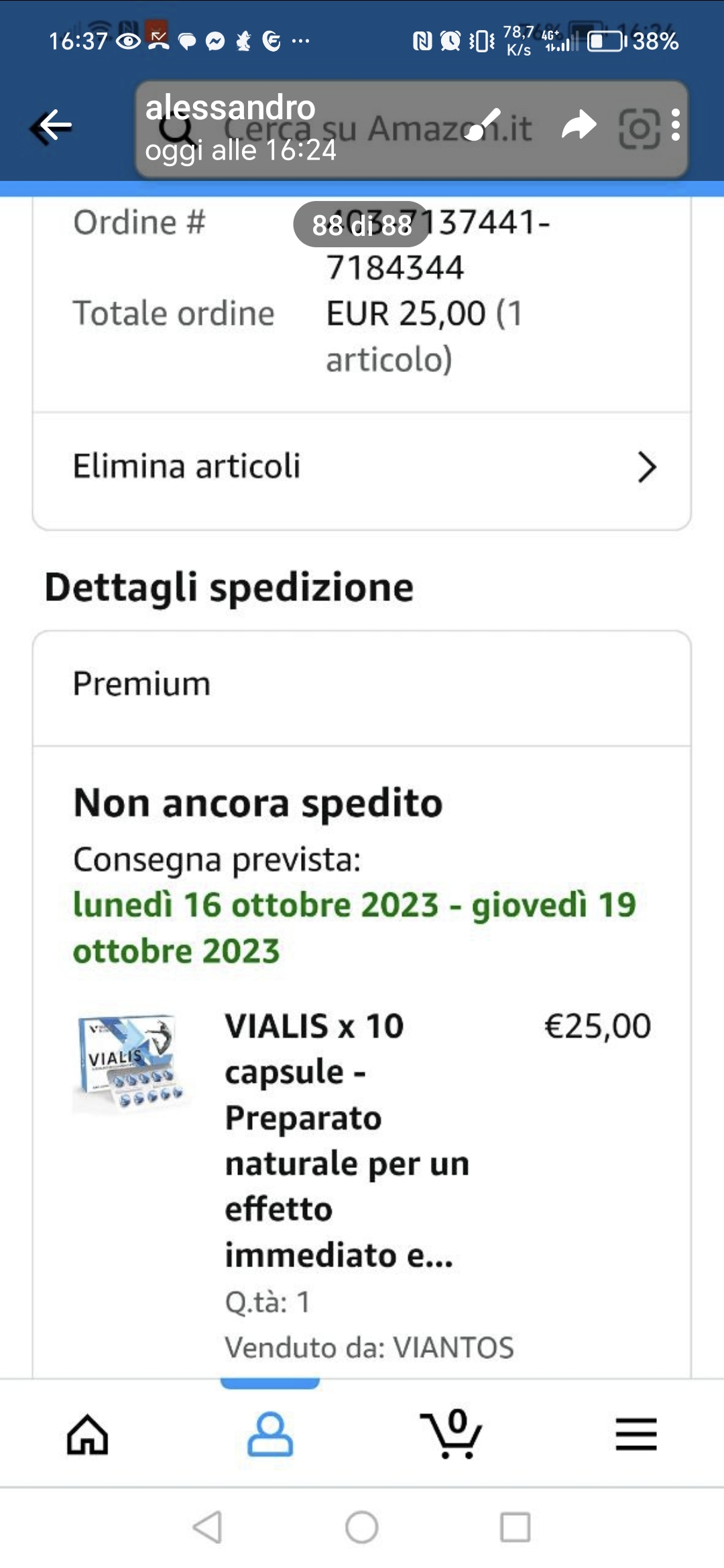Tap the share forward arrow icon

[579, 125]
